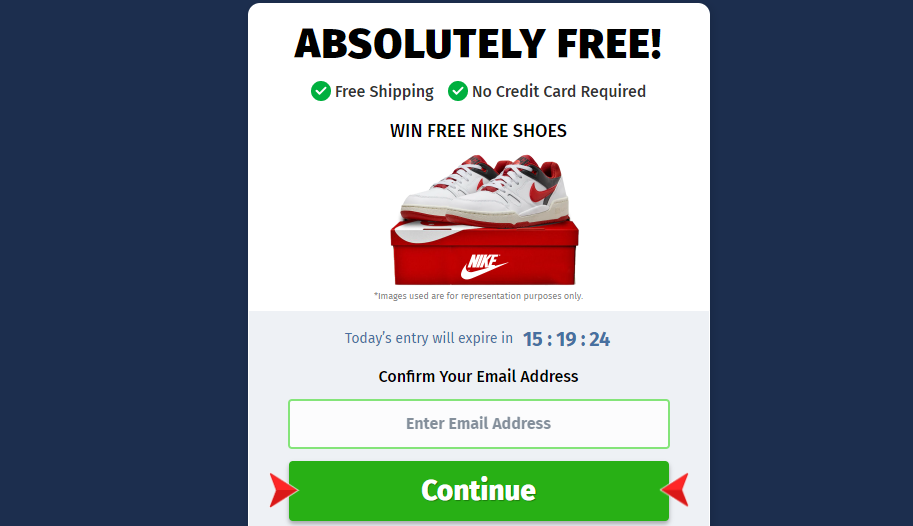Click the green checkmark beside No Credit Card Required
Image resolution: width=913 pixels, height=526 pixels.
click(x=458, y=91)
